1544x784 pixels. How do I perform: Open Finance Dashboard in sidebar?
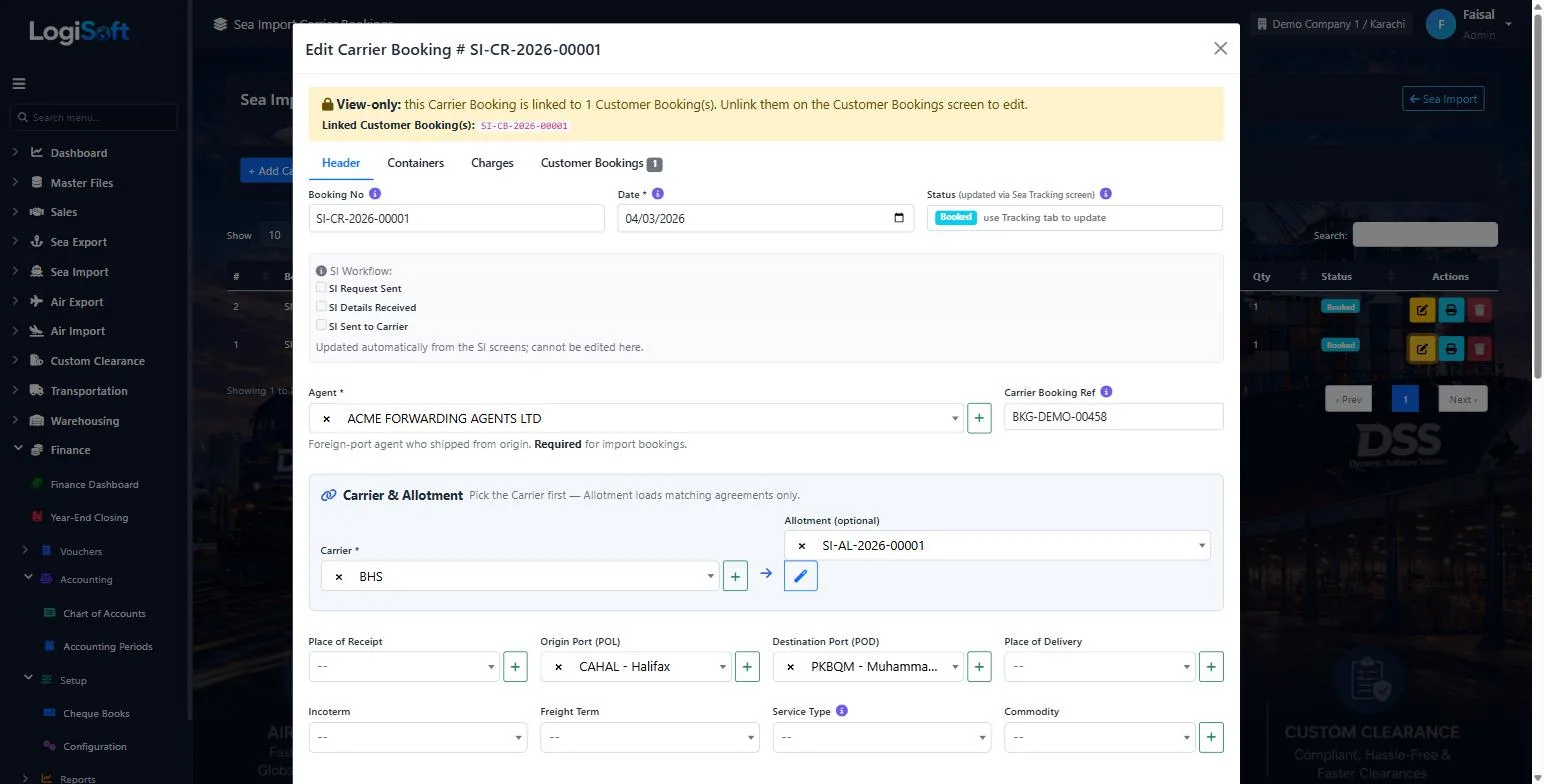[x=94, y=485]
